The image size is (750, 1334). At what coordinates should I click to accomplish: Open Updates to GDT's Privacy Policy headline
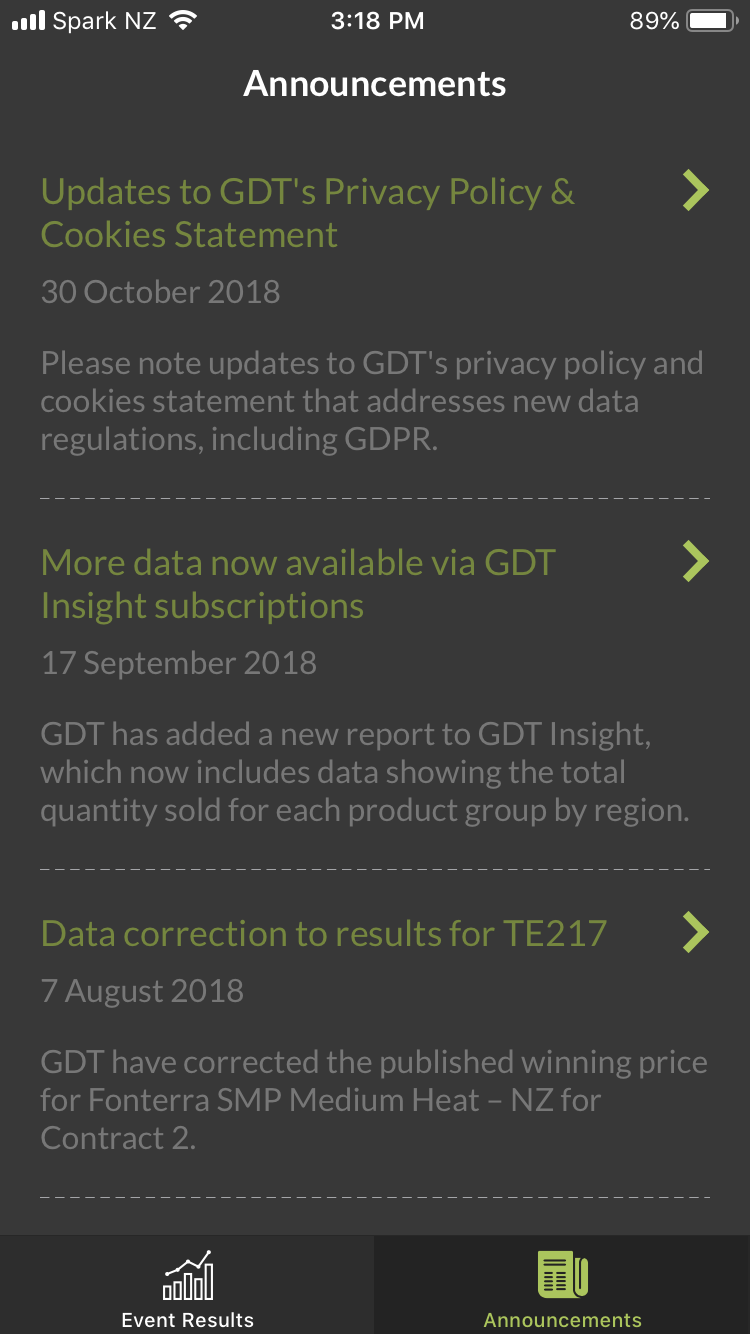308,212
